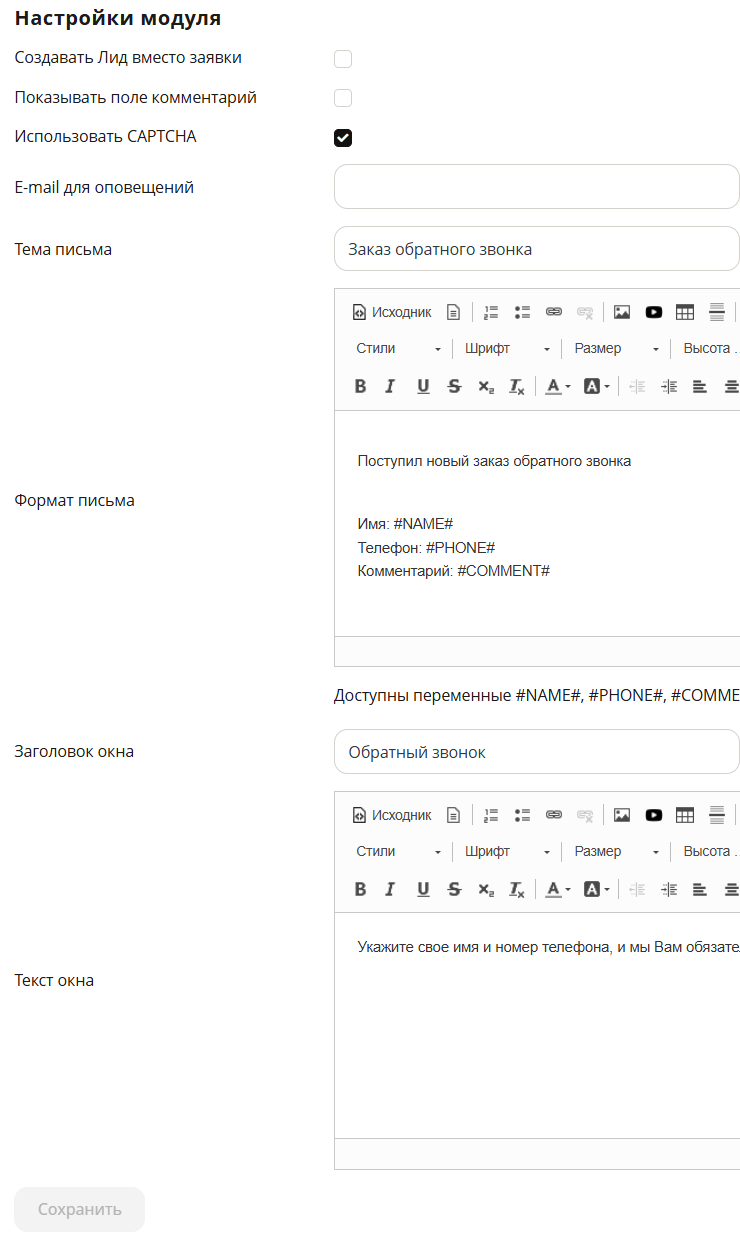Switch letter editor to 'Исходник' source view
The image size is (740, 1241).
pyautogui.click(x=392, y=312)
